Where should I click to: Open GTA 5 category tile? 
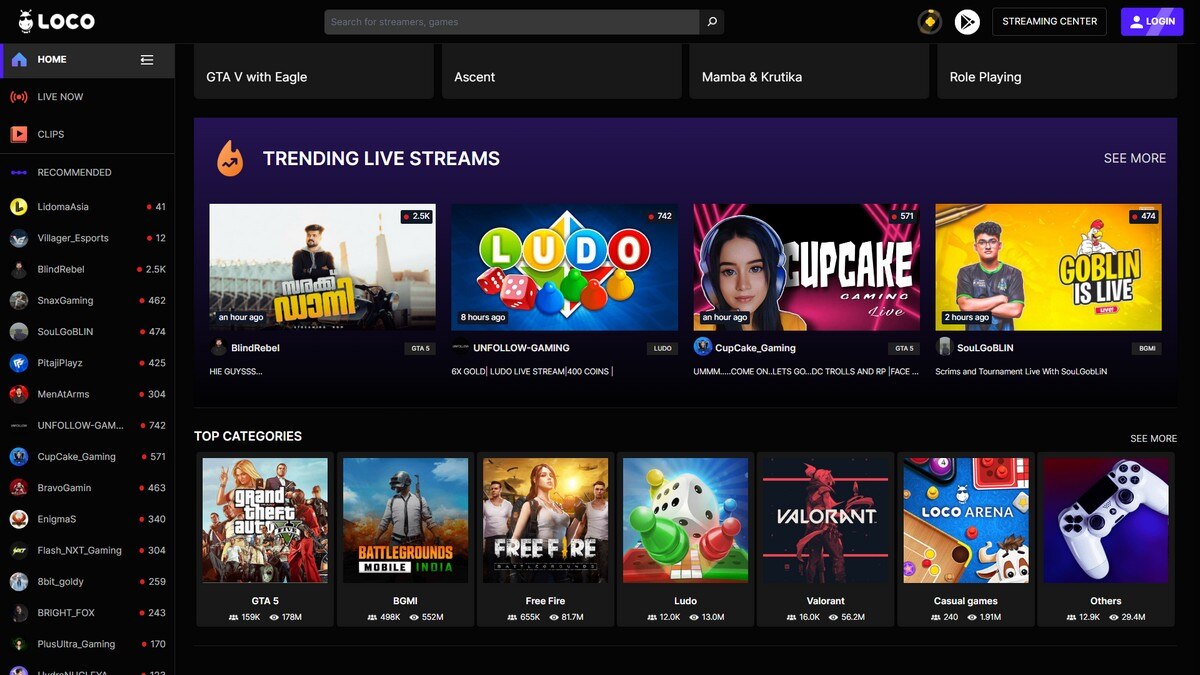[265, 539]
